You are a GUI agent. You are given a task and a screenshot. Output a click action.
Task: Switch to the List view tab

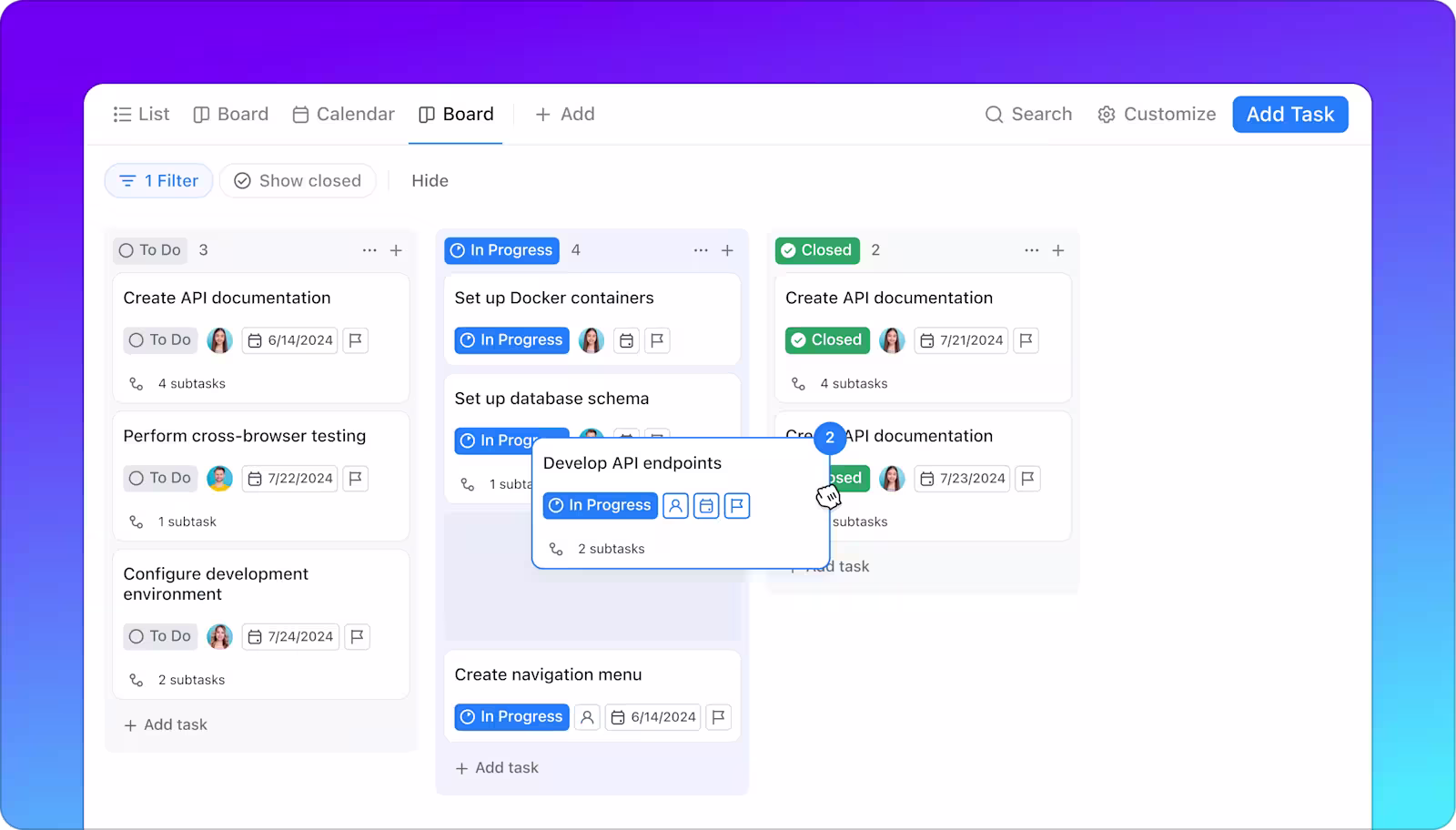(x=140, y=114)
